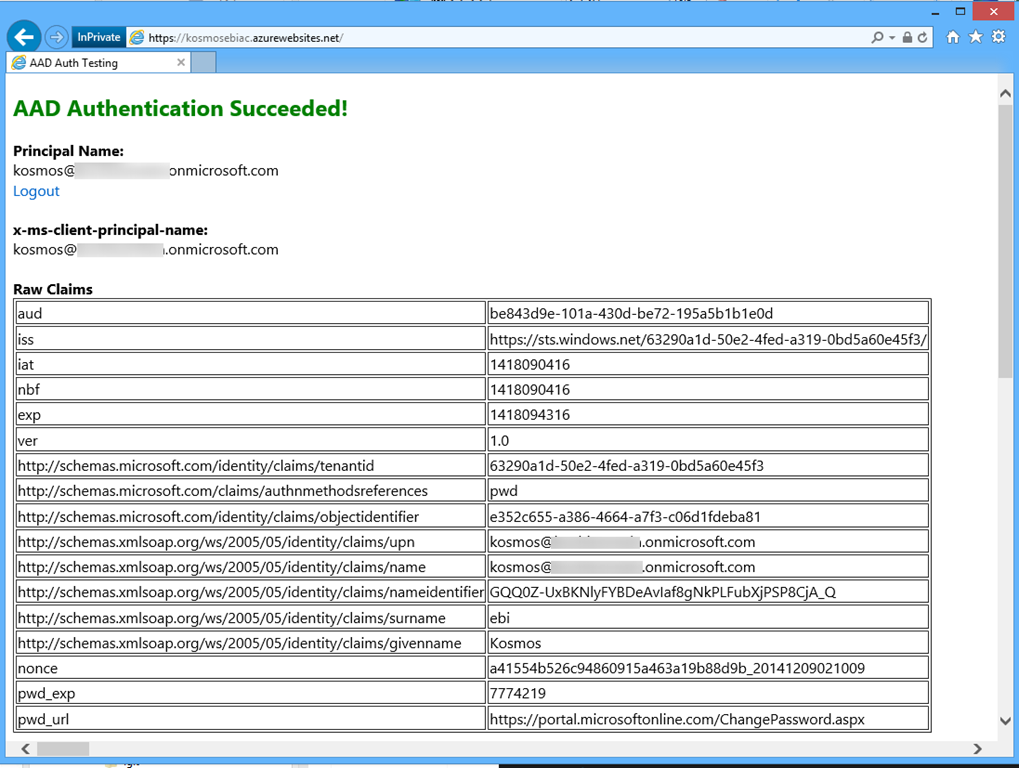The image size is (1019, 768).
Task: Open a new tab with the blank tab button
Action: coord(204,63)
